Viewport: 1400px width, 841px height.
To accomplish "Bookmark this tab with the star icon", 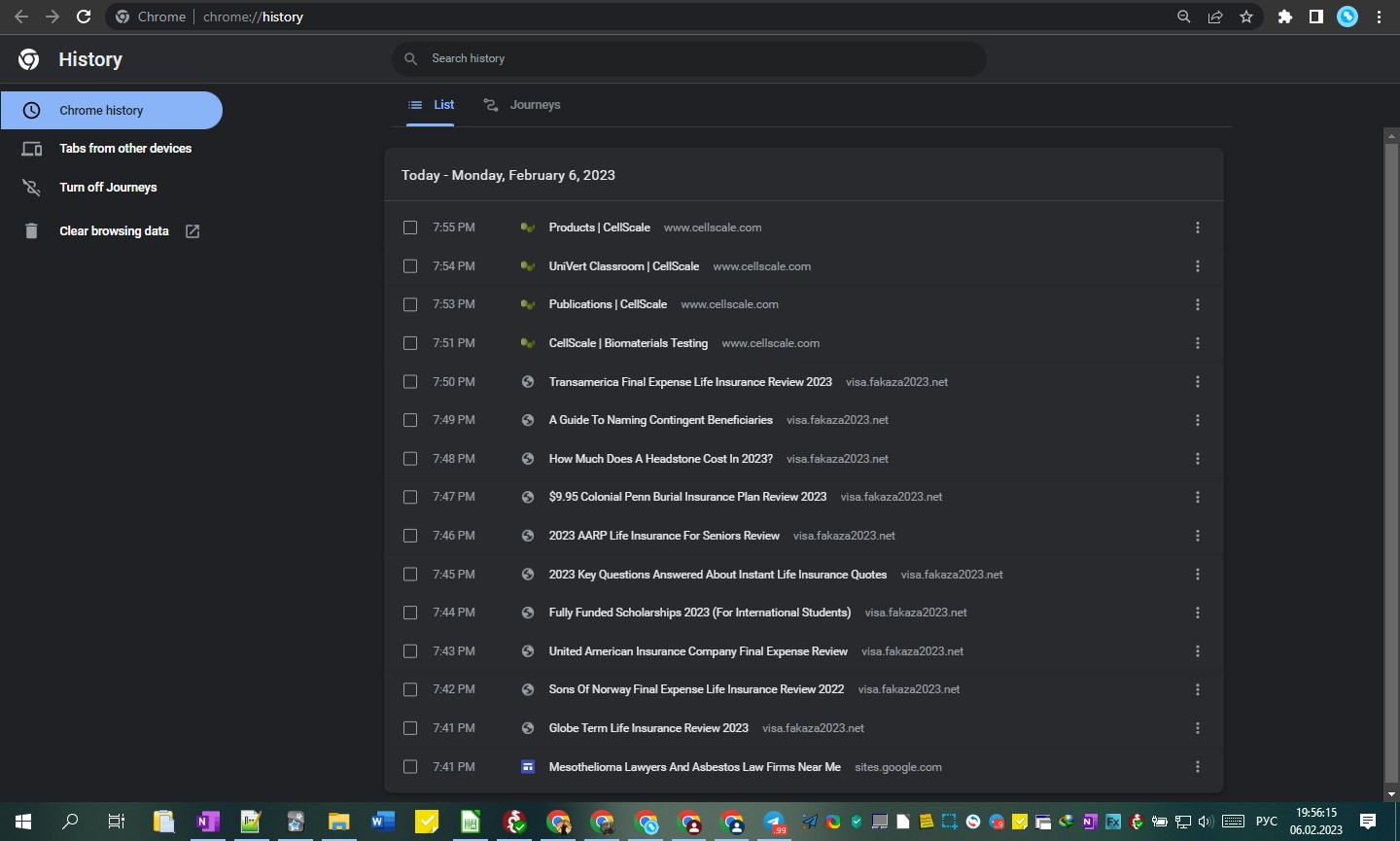I will (x=1246, y=17).
